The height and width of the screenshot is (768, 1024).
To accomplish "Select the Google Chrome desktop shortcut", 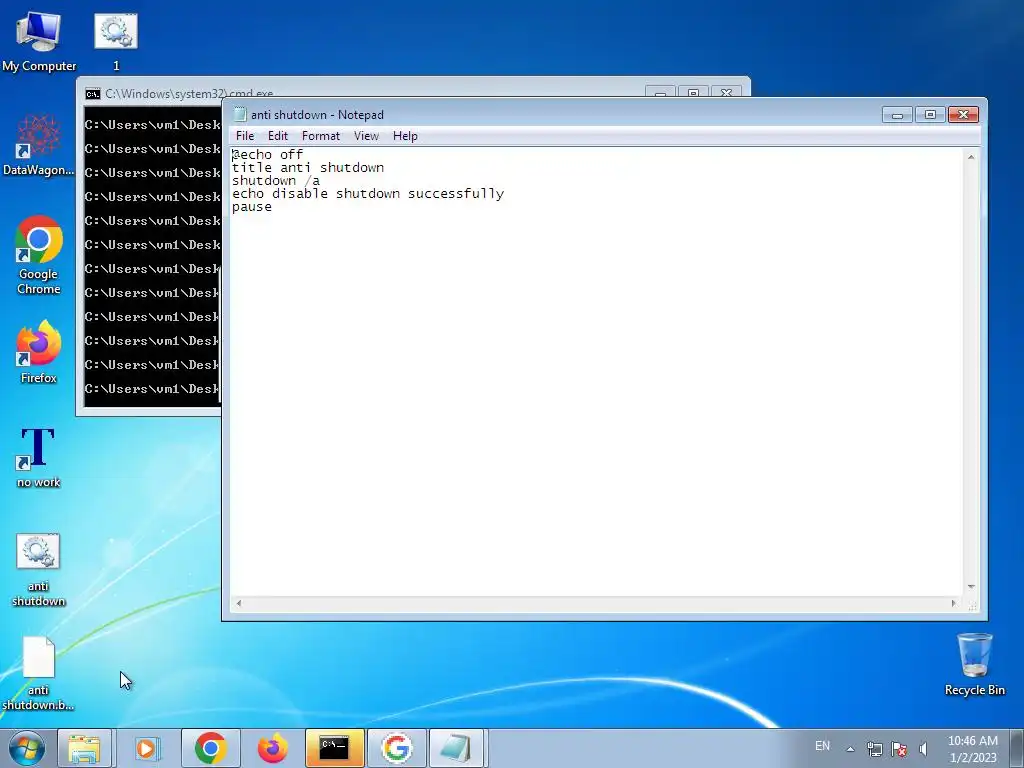I will (x=39, y=255).
